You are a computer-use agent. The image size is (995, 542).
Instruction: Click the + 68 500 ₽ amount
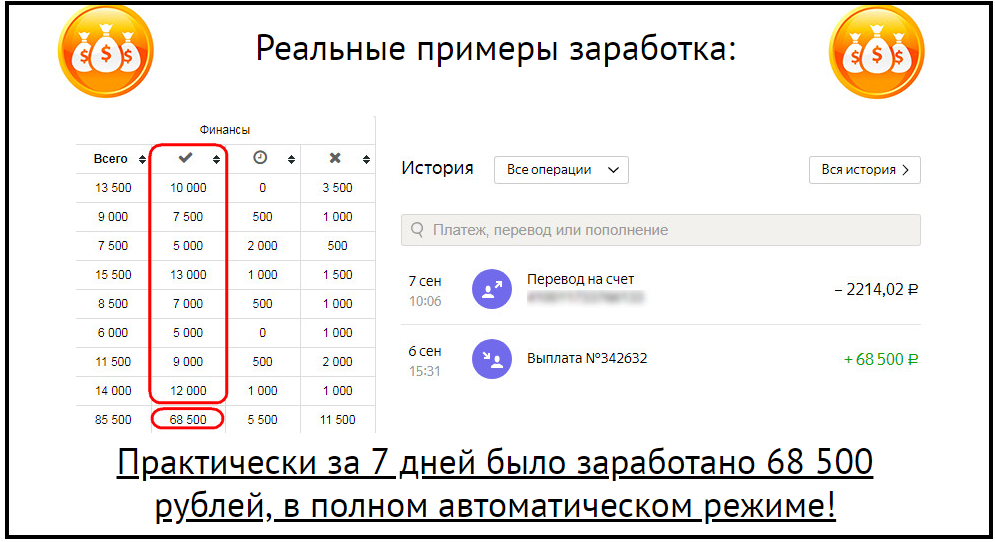coord(881,359)
